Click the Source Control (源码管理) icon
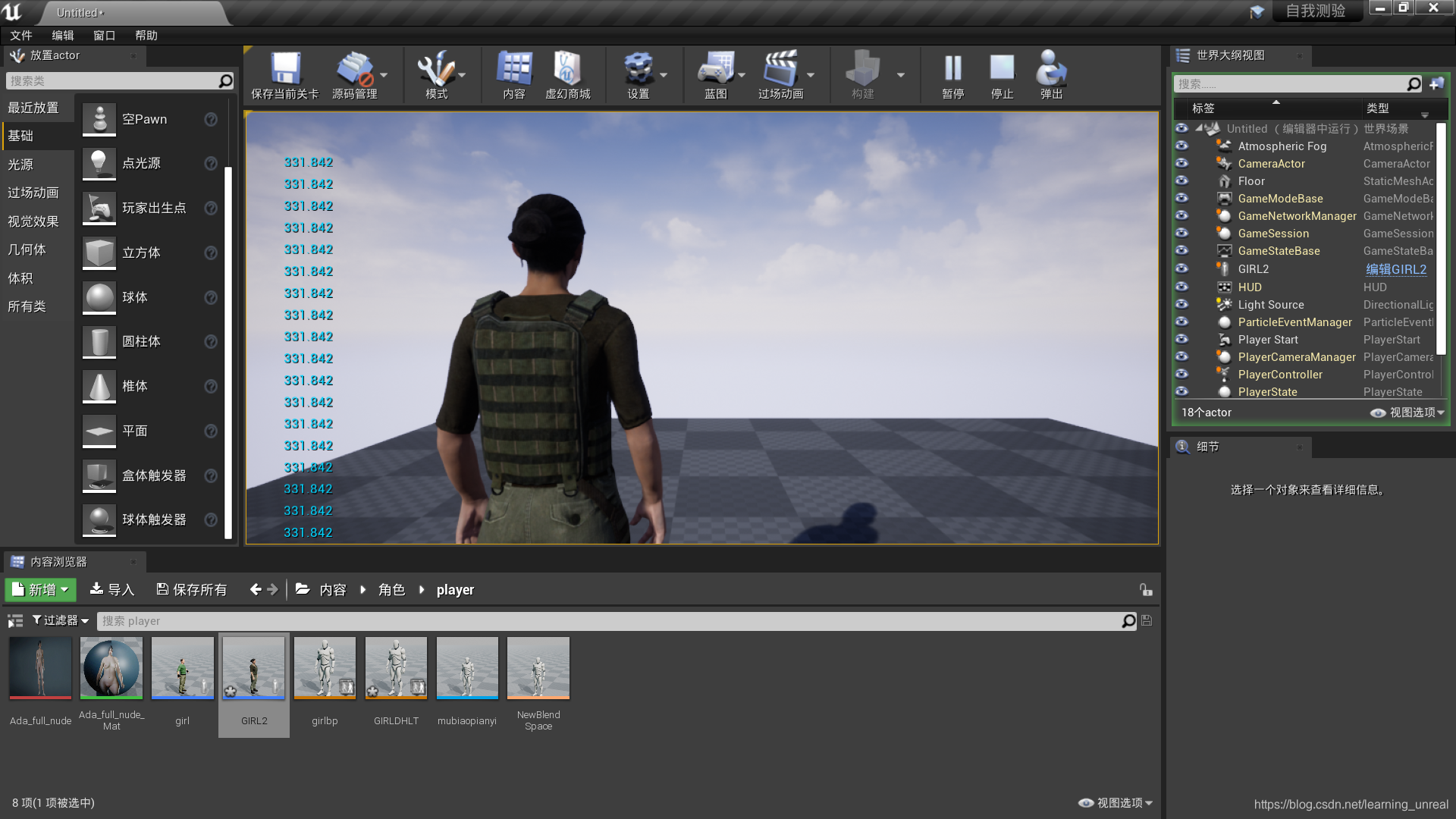 [x=354, y=71]
